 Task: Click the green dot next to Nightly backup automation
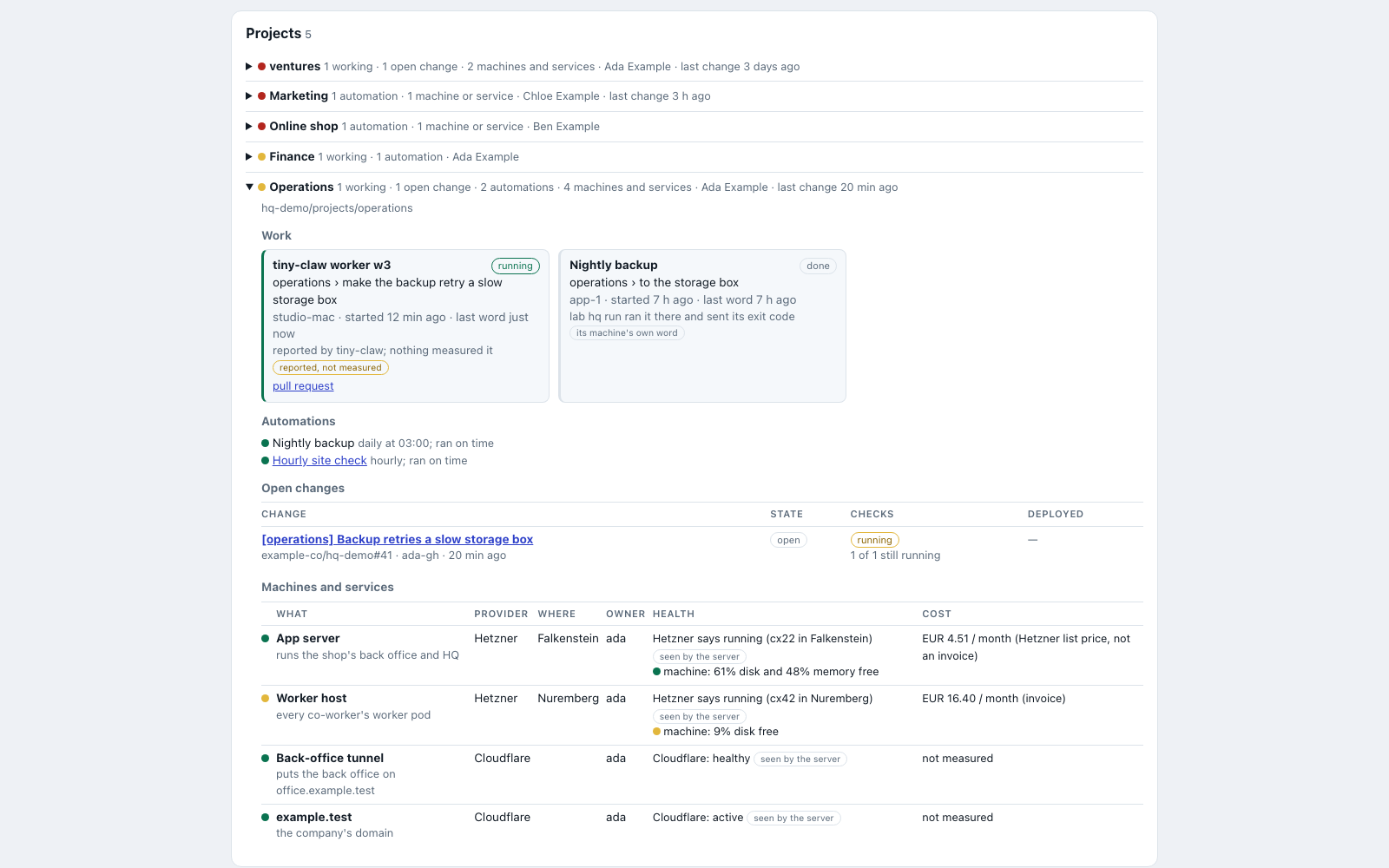(266, 444)
